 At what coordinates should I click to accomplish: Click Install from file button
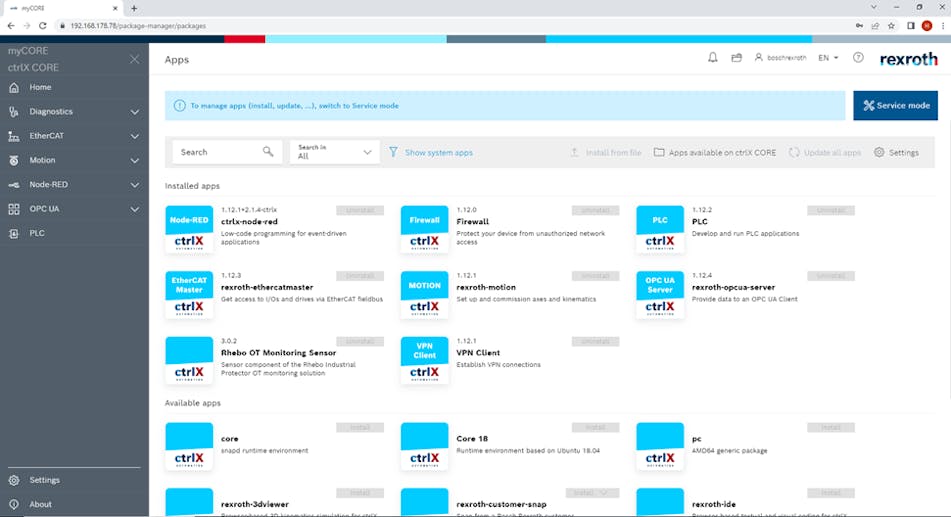click(605, 152)
